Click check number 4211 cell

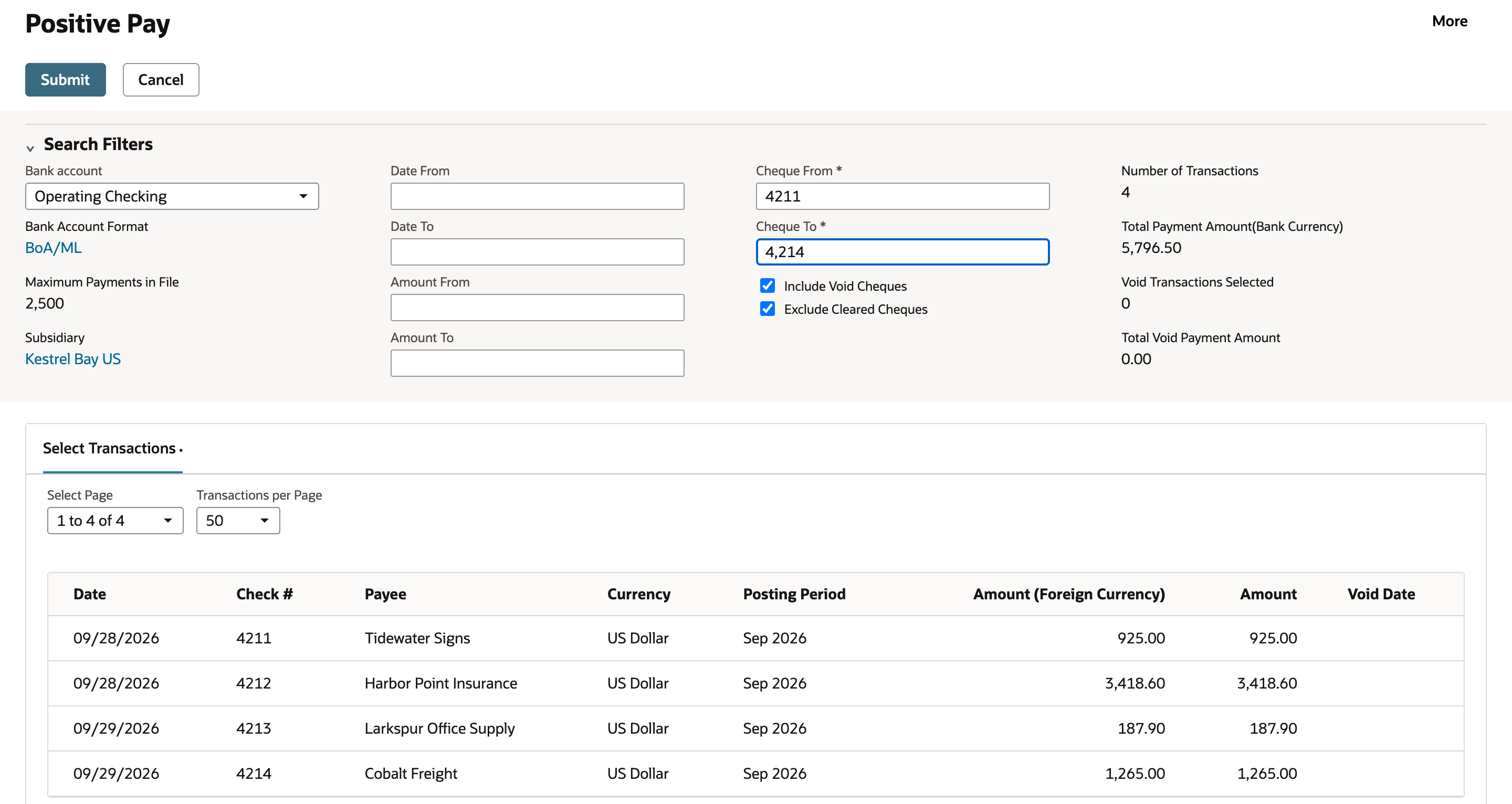(254, 639)
